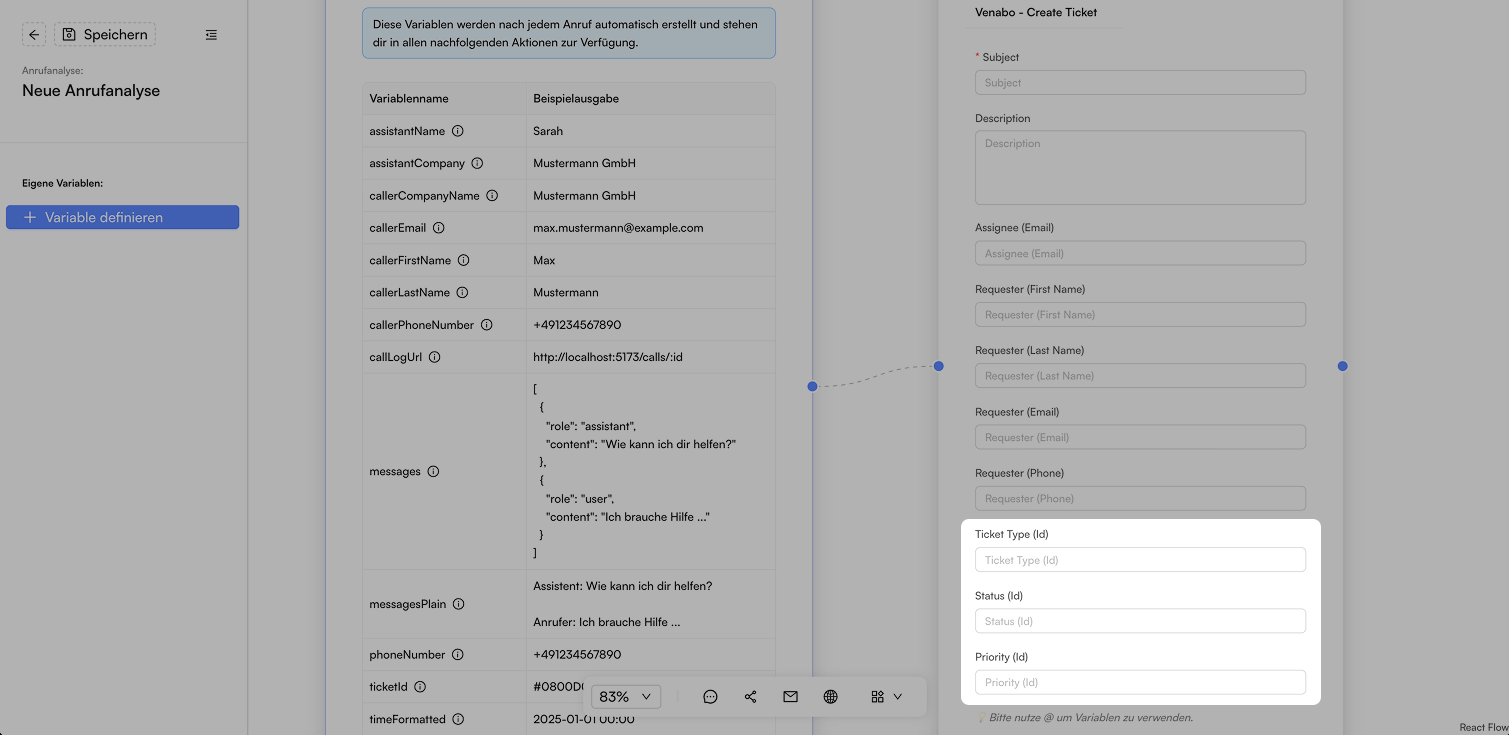The width and height of the screenshot is (1509, 735).
Task: Click the Assignee (Email) input field
Action: [1140, 253]
